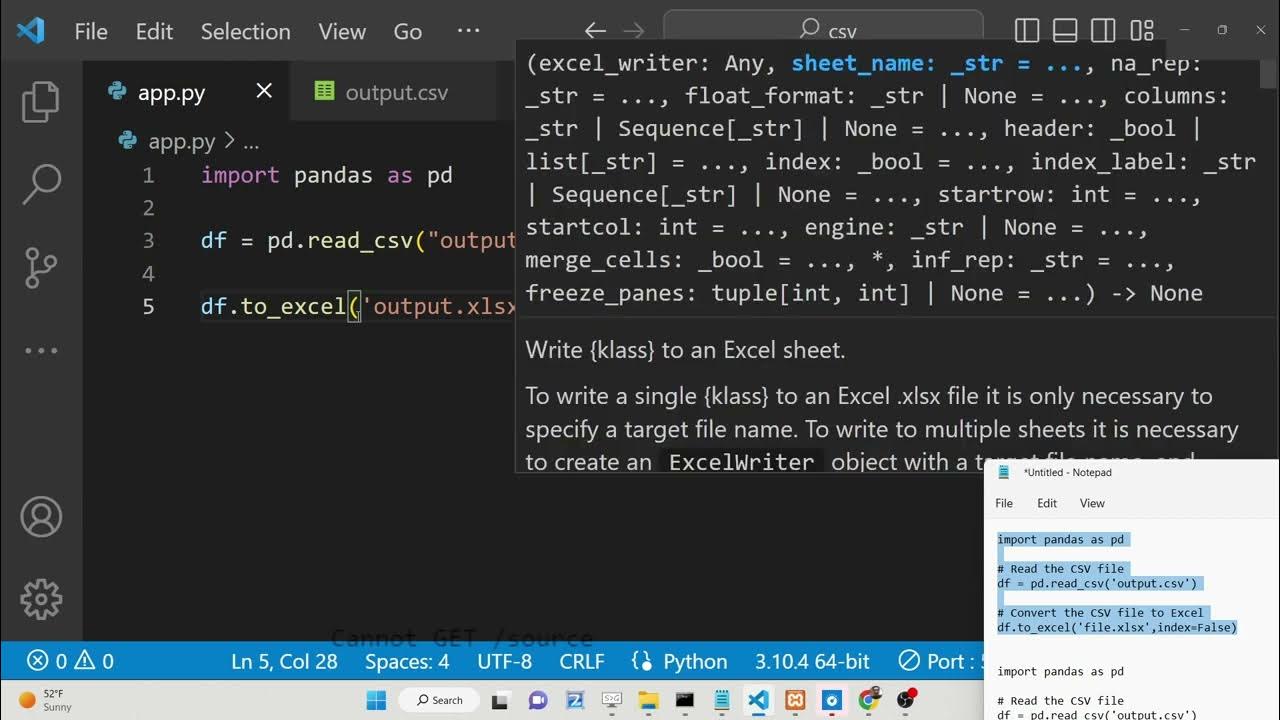Open the Selection menu
This screenshot has height=720, width=1280.
pos(245,31)
